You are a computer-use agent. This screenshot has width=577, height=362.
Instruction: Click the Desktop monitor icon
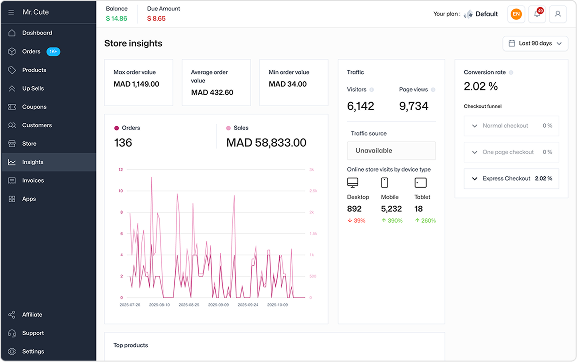pos(353,182)
